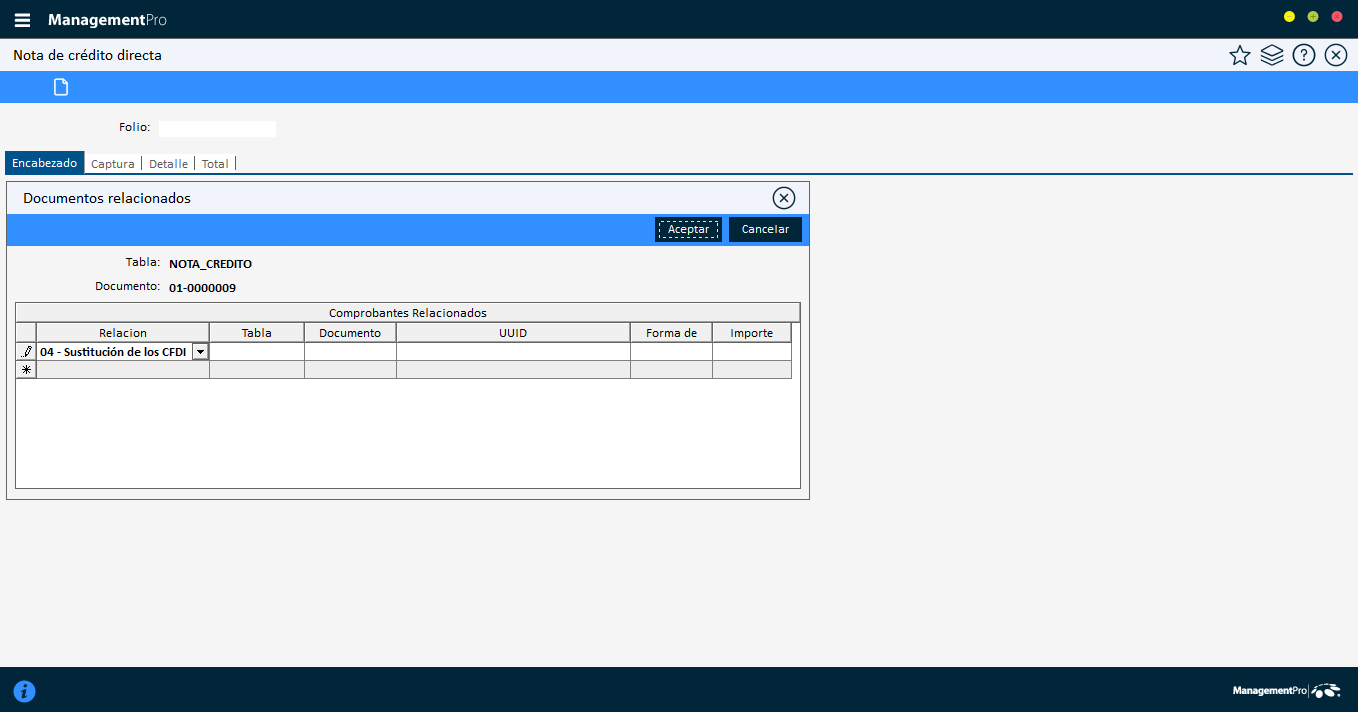
Task: Click the new document icon
Action: (x=61, y=87)
